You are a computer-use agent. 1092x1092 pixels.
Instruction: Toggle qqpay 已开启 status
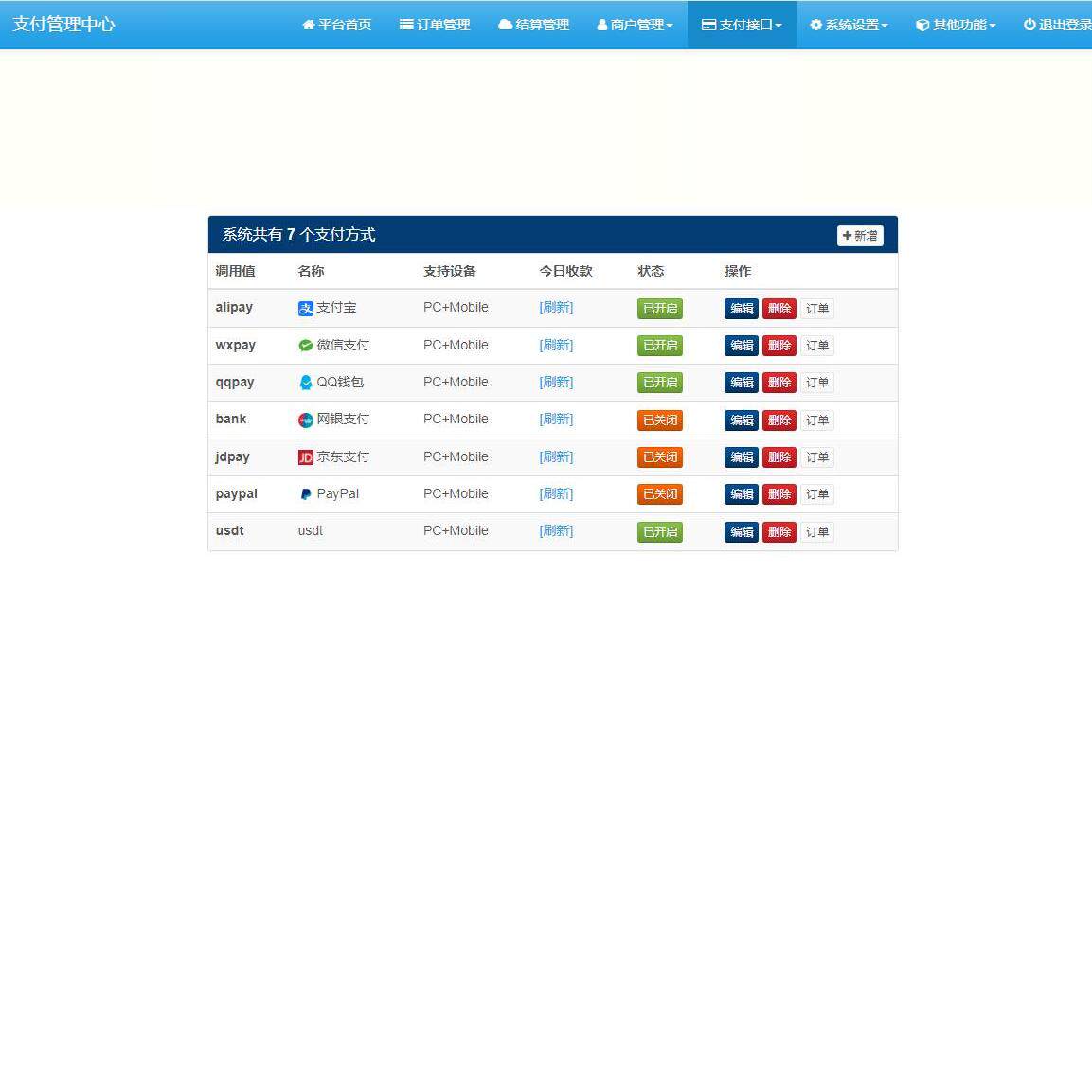coord(659,383)
